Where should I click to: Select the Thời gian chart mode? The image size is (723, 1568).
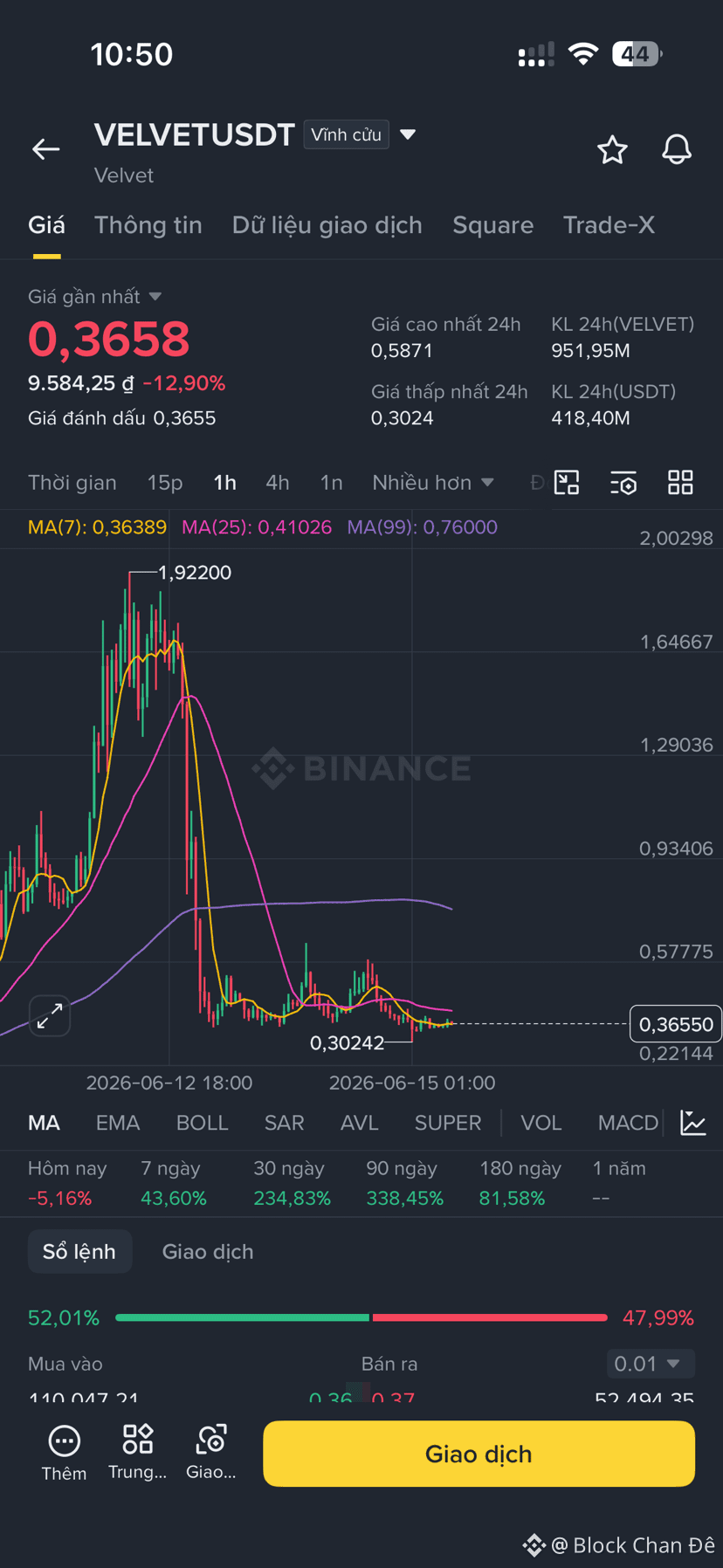pyautogui.click(x=72, y=483)
